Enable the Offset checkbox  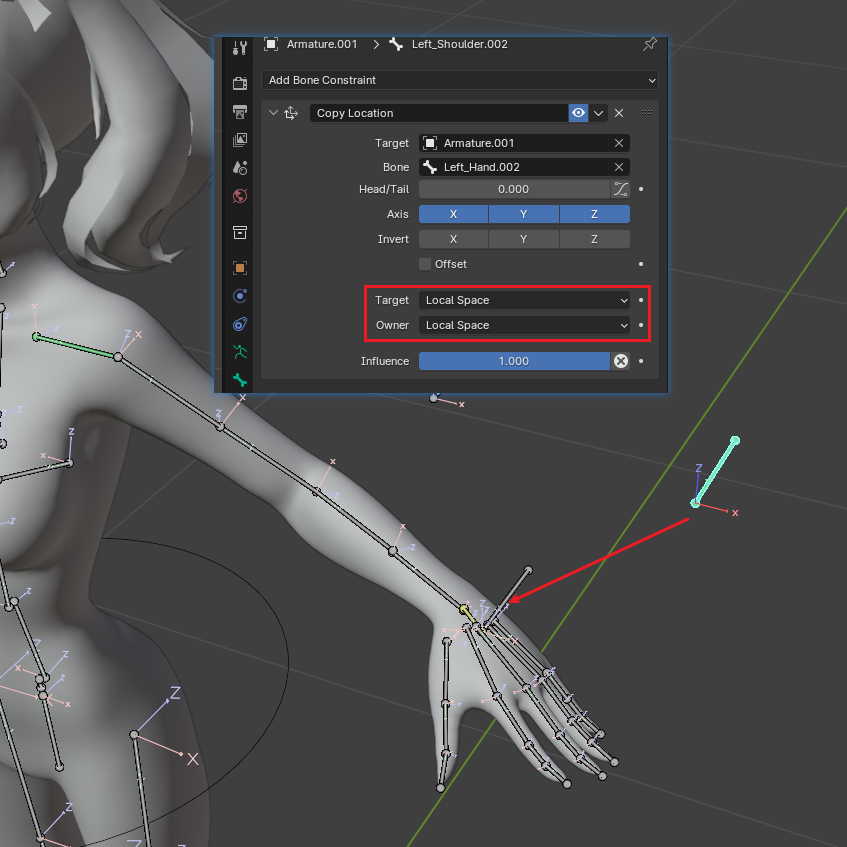(x=425, y=264)
